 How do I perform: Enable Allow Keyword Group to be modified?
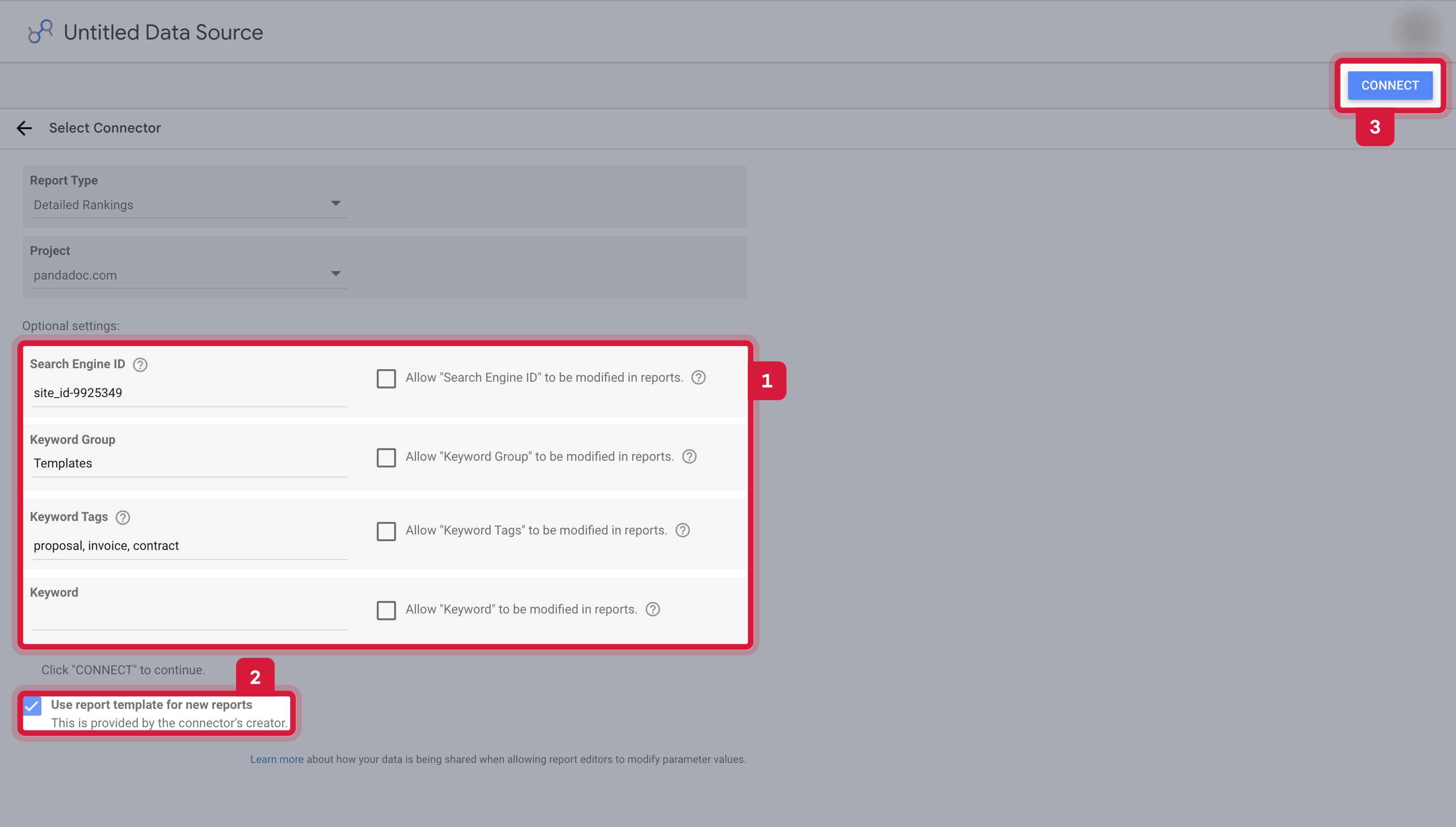tap(386, 458)
